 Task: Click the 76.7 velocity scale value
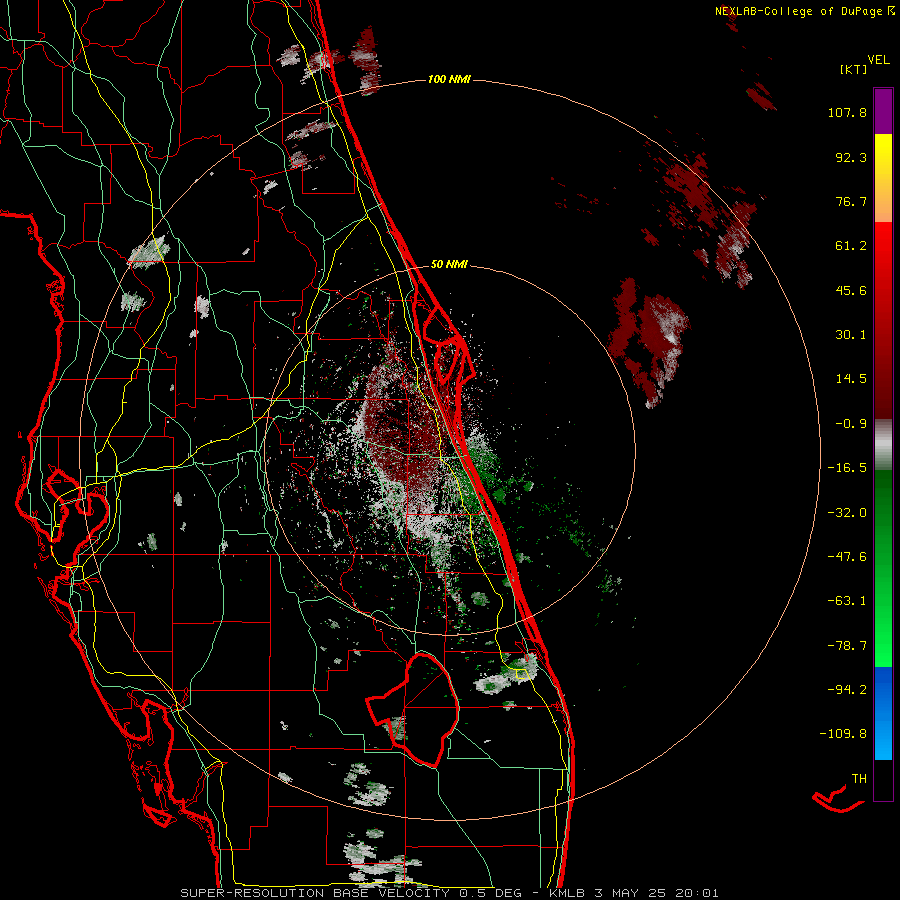(x=851, y=201)
